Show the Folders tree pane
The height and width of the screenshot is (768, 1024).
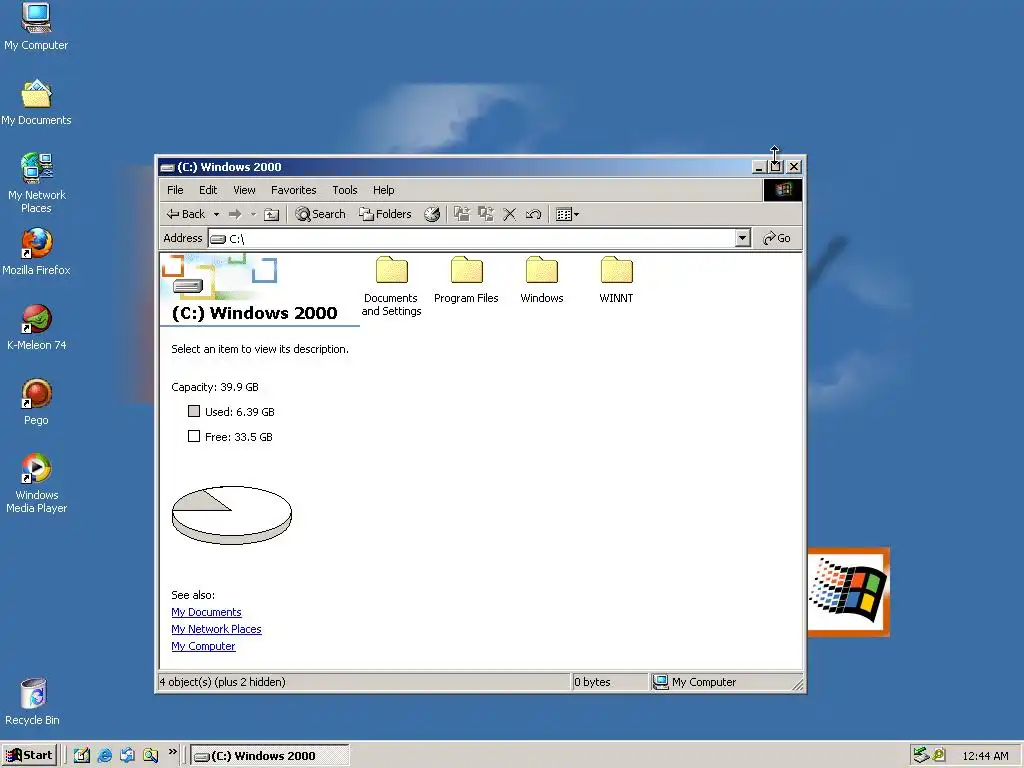tap(385, 214)
